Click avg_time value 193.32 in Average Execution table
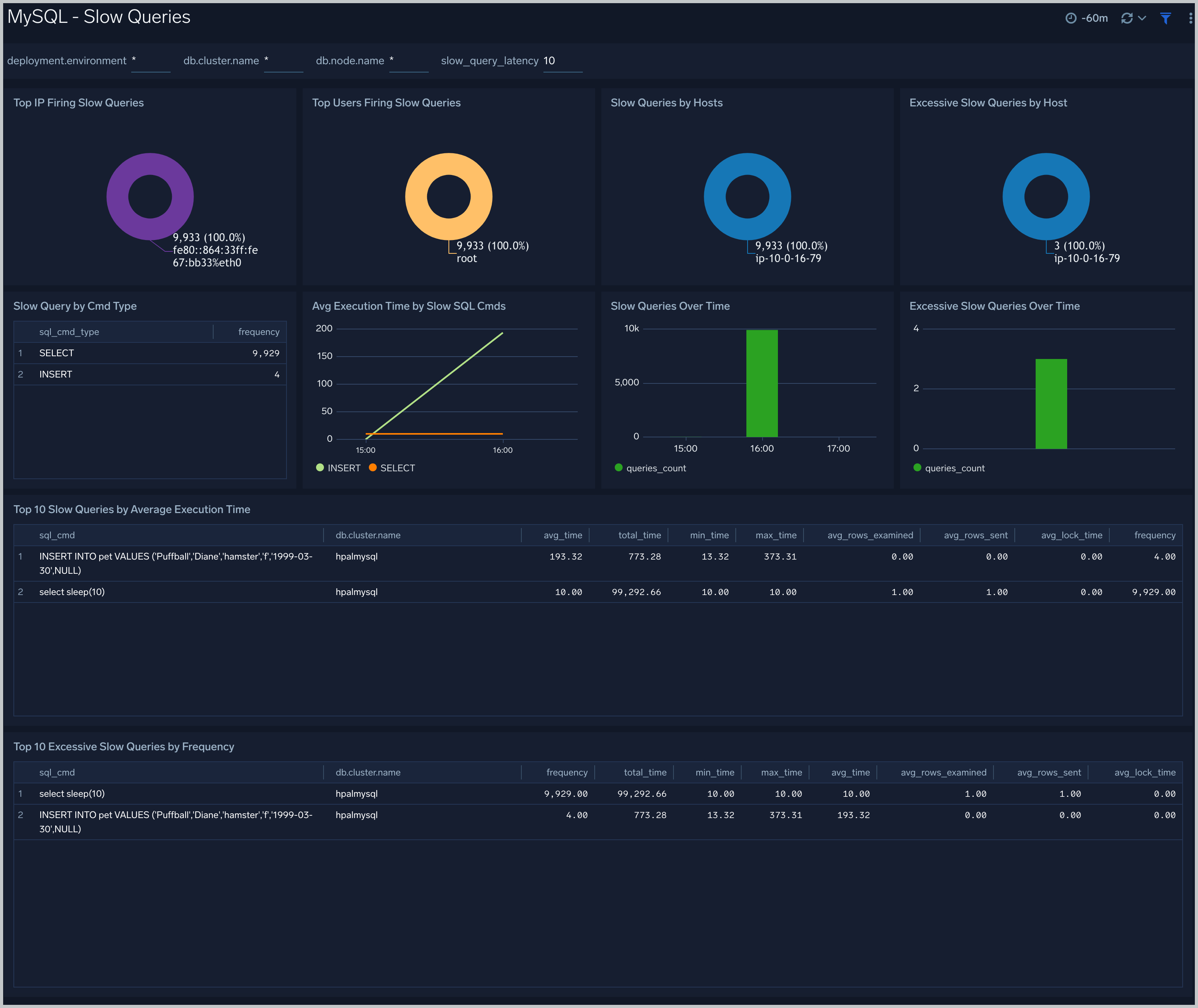The image size is (1198, 1008). click(566, 556)
